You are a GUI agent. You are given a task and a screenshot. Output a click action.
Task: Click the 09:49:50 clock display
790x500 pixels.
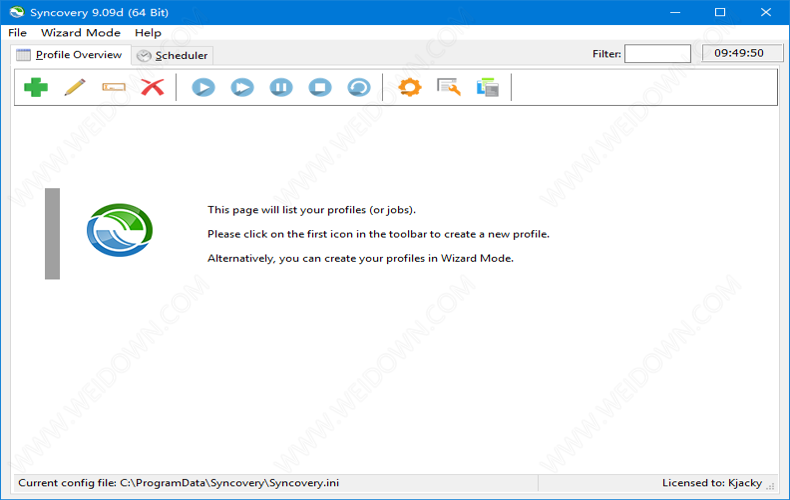click(x=742, y=53)
